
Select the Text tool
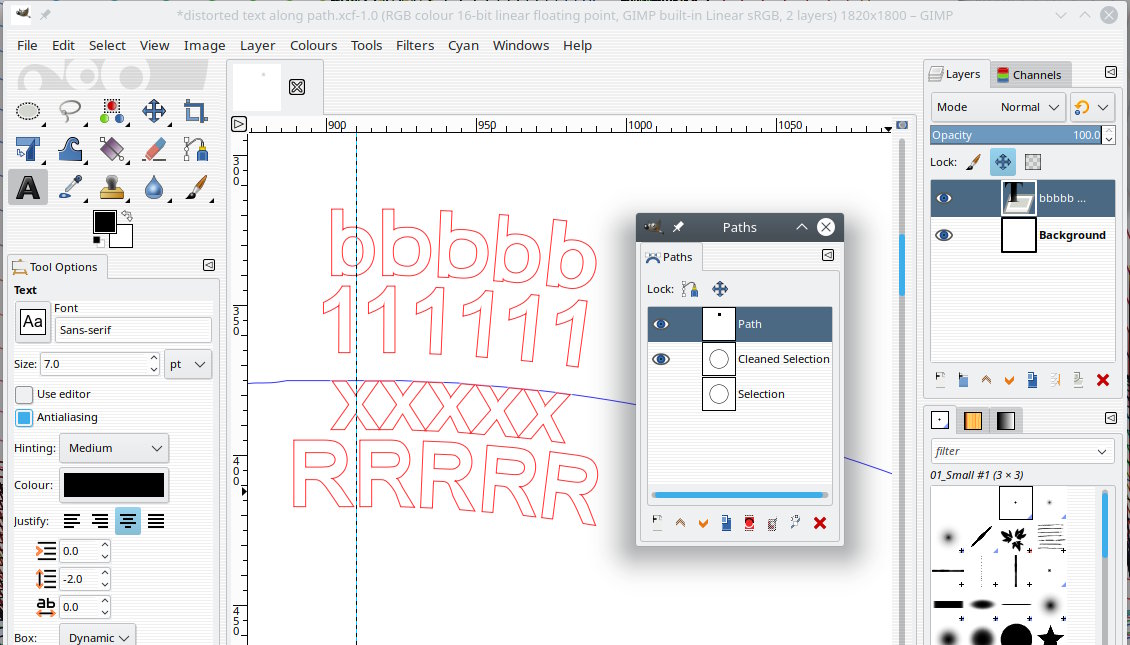tap(28, 187)
